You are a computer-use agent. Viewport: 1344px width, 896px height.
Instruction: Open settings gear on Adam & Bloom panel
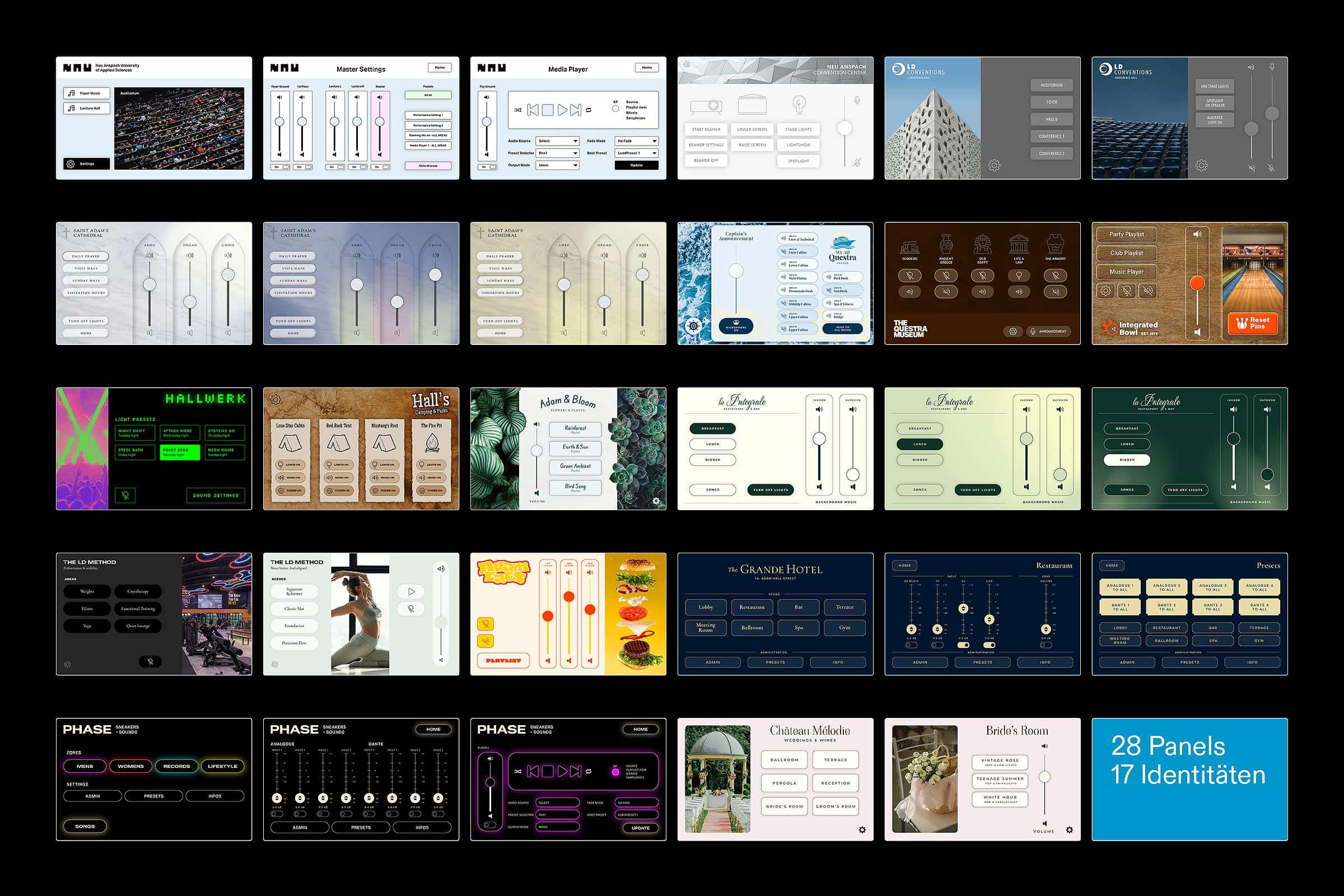[656, 501]
